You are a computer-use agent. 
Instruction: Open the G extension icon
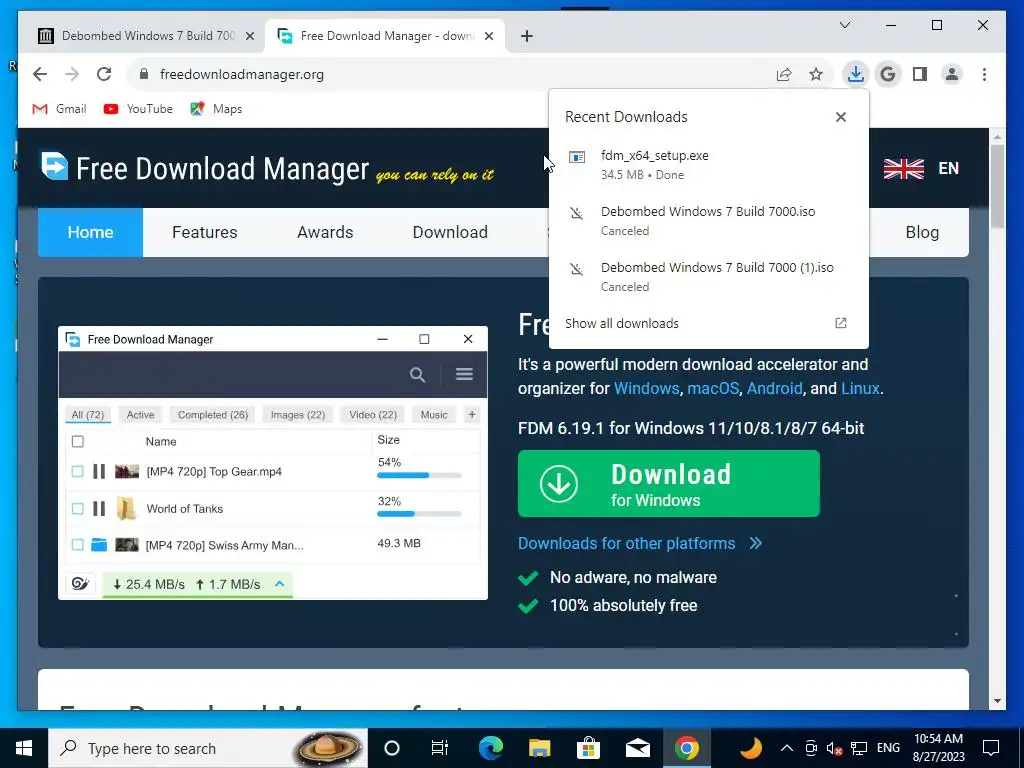[x=888, y=74]
